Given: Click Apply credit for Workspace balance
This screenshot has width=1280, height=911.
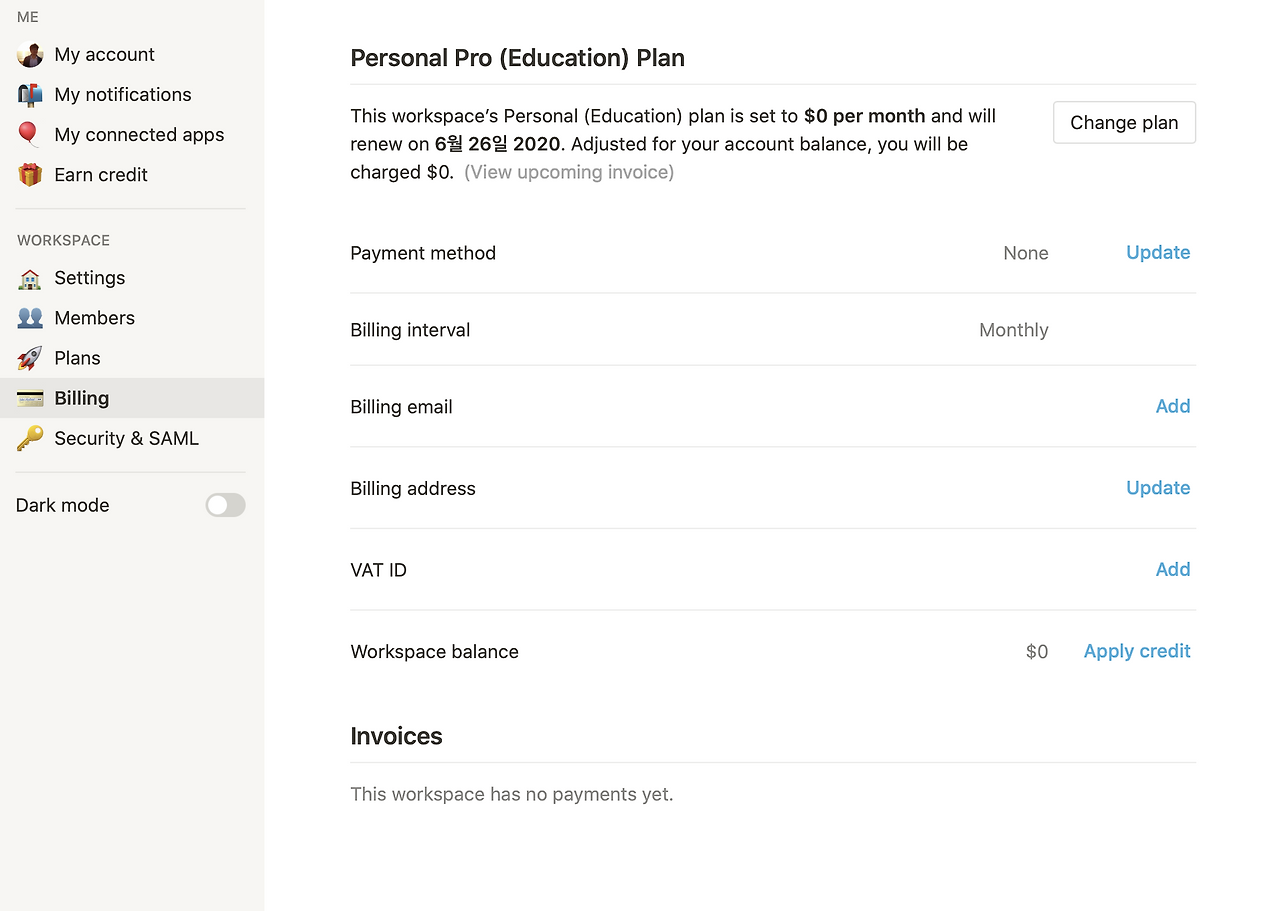Looking at the screenshot, I should pos(1137,651).
